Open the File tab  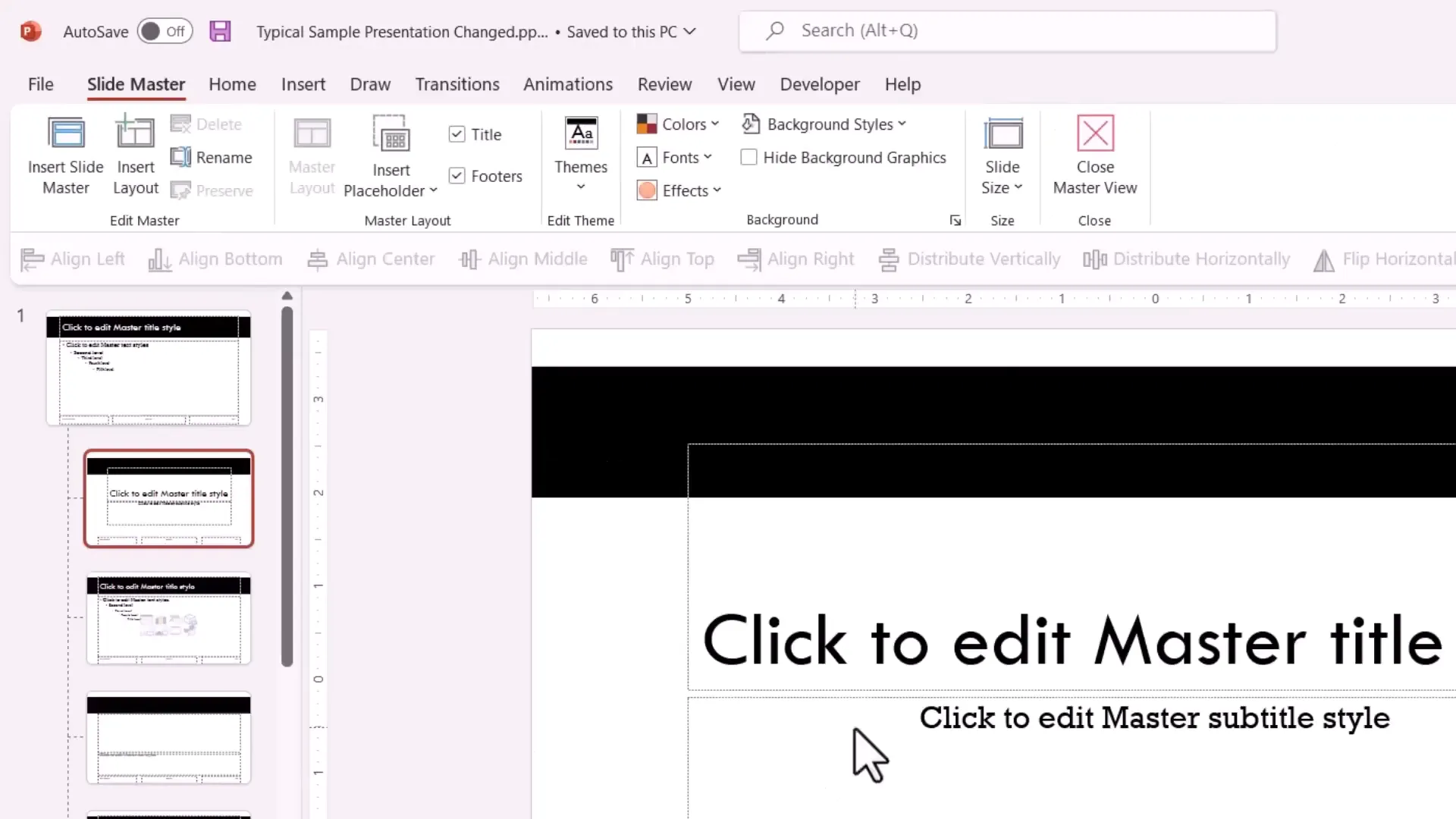tap(41, 84)
